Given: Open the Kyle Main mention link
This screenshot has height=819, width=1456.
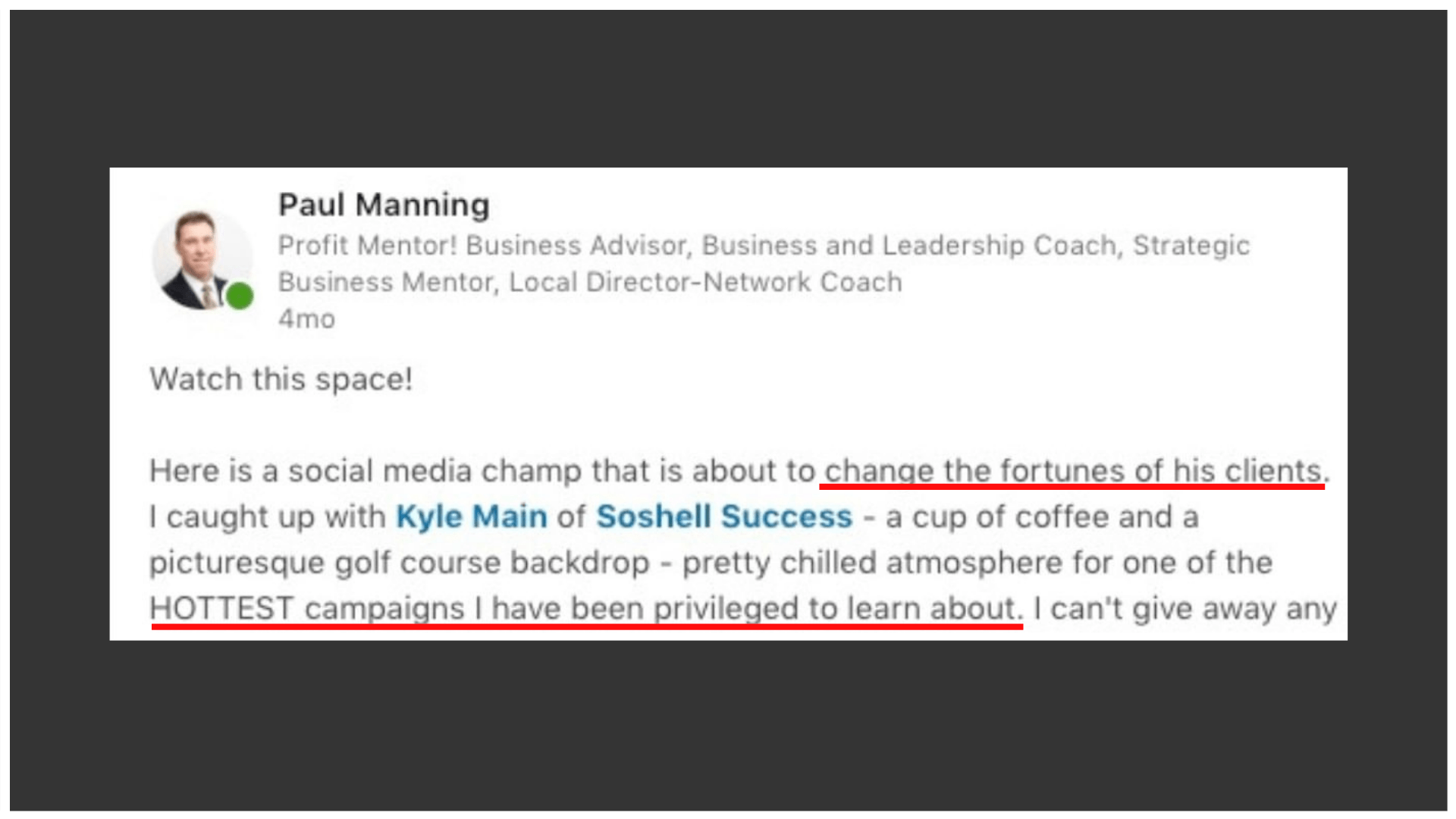Looking at the screenshot, I should tap(472, 517).
